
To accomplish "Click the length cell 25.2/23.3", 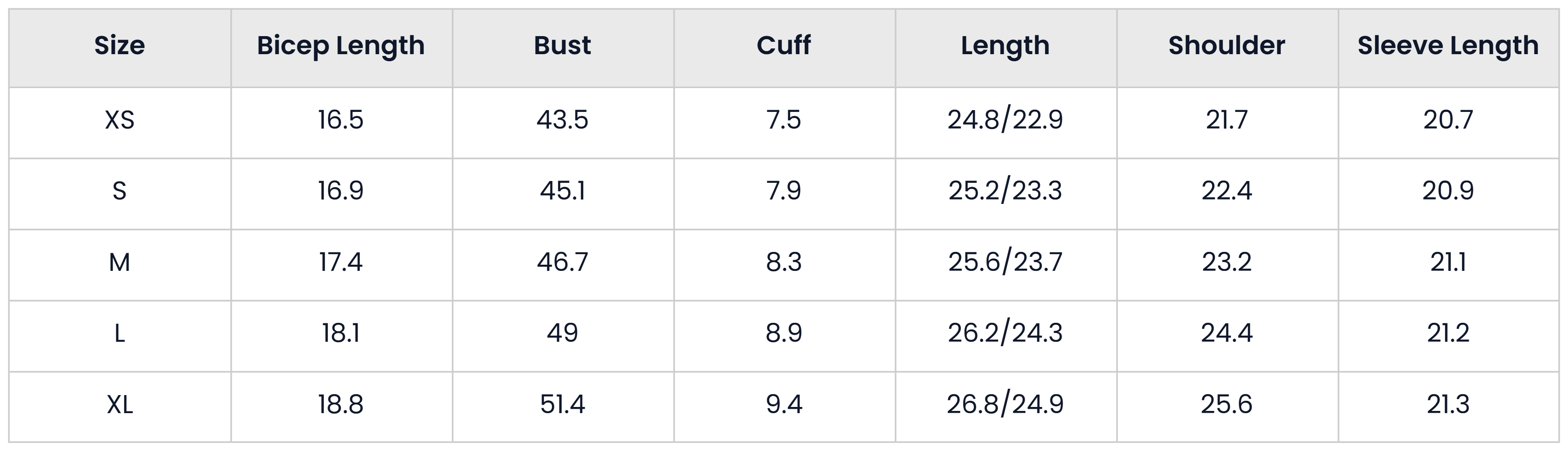I will (1005, 191).
